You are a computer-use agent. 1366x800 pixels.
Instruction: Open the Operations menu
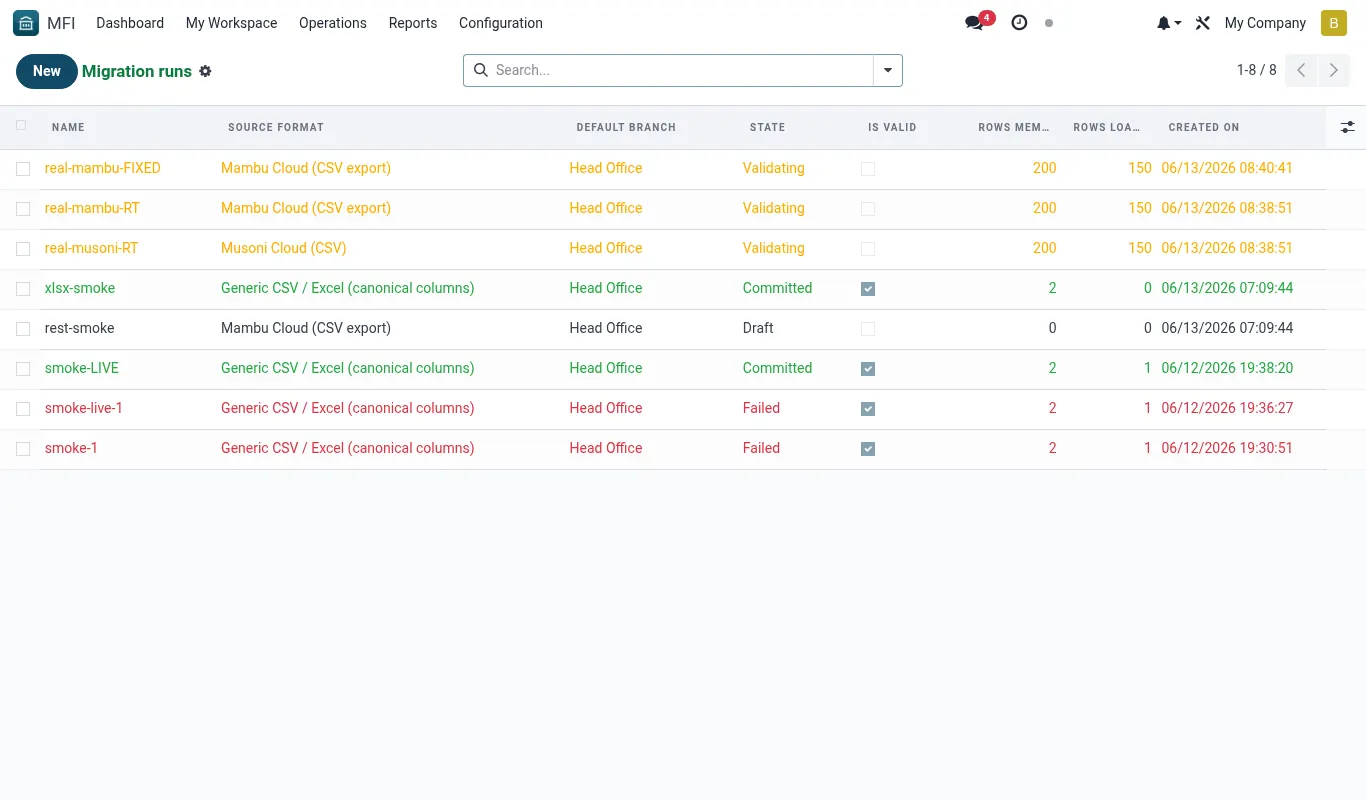click(x=333, y=23)
